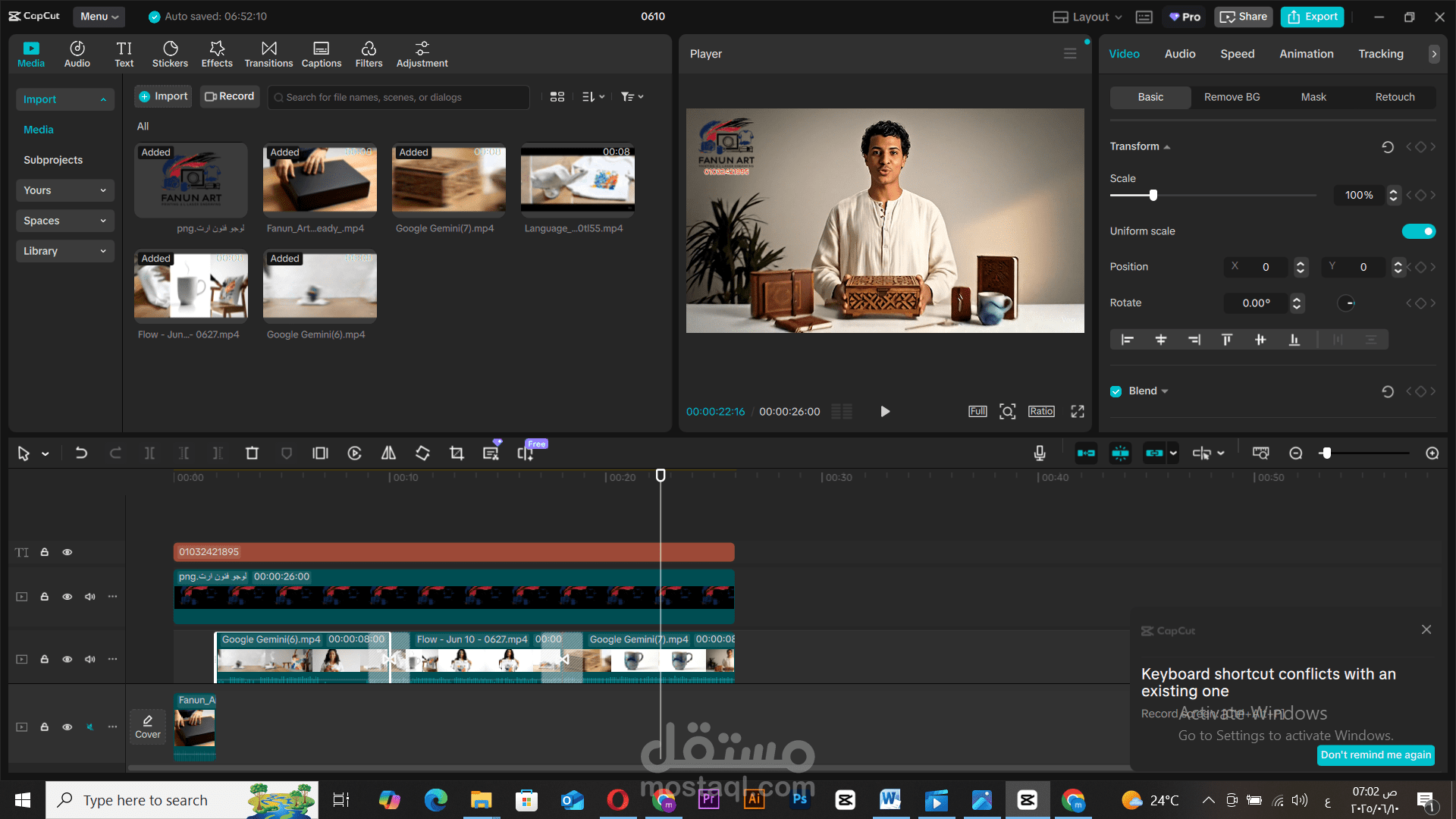The height and width of the screenshot is (819, 1456).
Task: Select the crop tool in timeline toolbar
Action: click(x=457, y=453)
